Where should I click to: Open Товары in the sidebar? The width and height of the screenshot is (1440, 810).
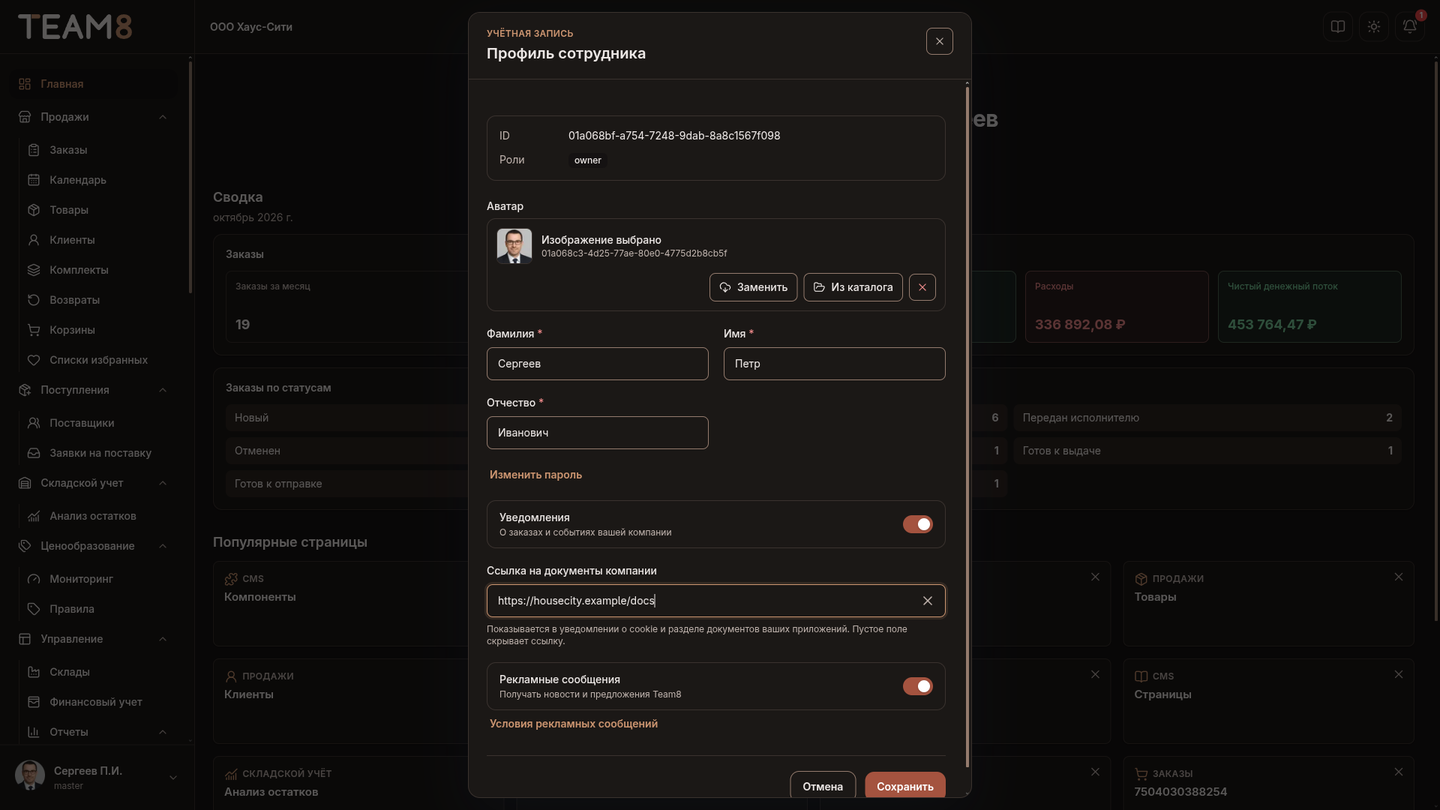coord(69,210)
